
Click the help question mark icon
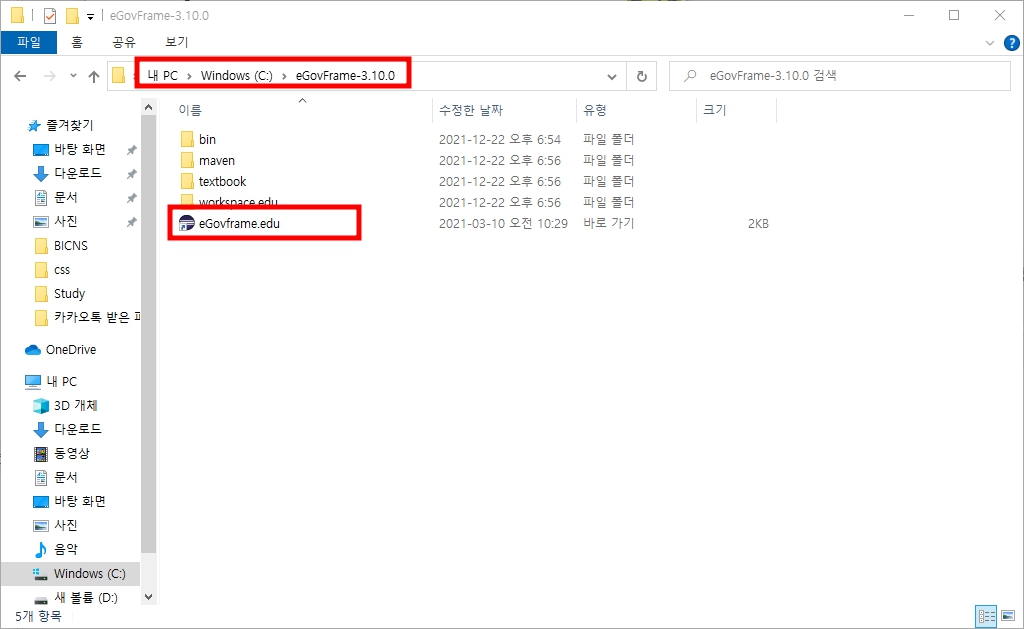[x=1012, y=43]
